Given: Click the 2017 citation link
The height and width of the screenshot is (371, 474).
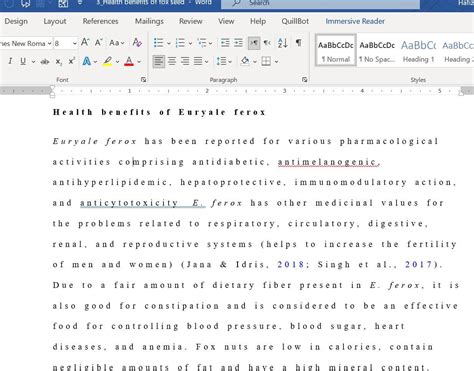Looking at the screenshot, I should [x=418, y=265].
